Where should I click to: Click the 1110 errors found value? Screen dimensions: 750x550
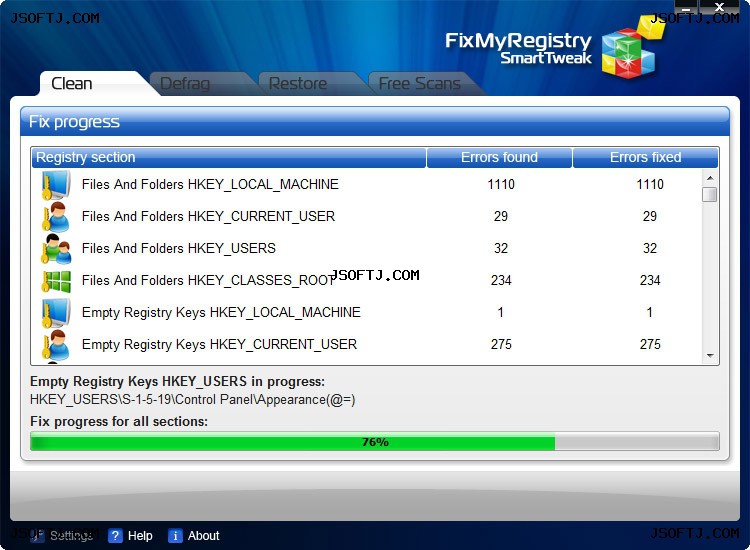click(501, 185)
